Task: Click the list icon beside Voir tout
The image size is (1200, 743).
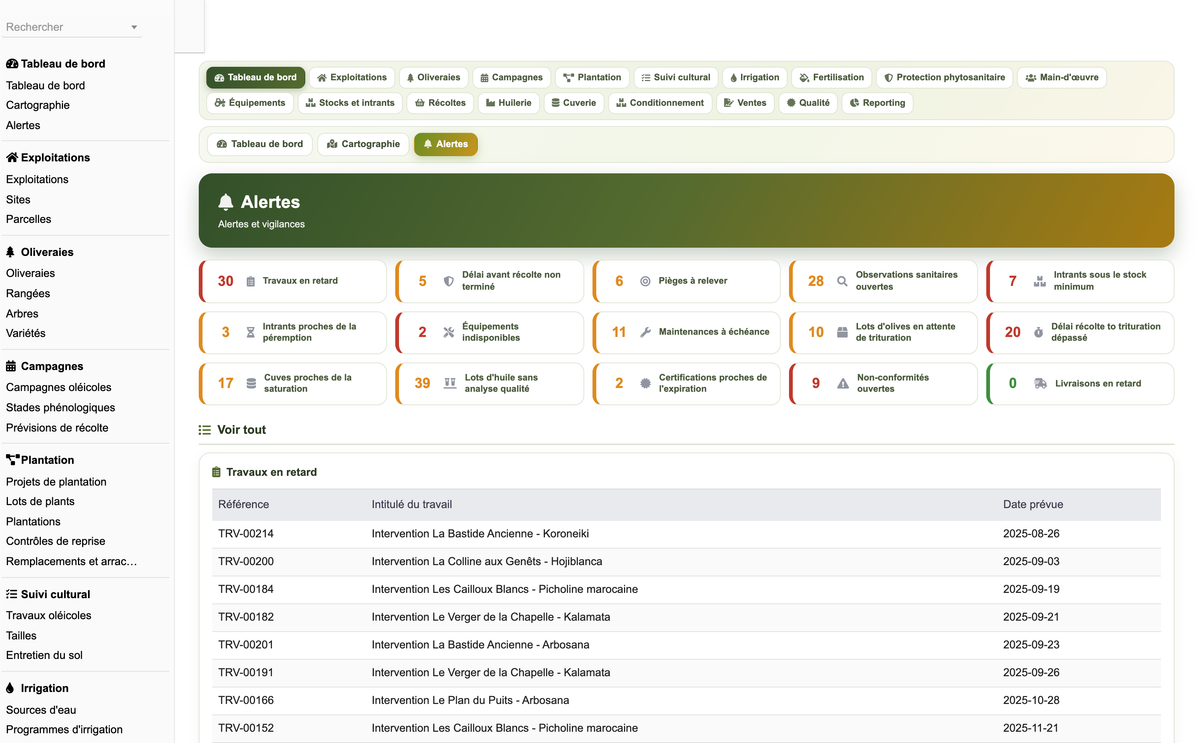Action: click(x=205, y=430)
